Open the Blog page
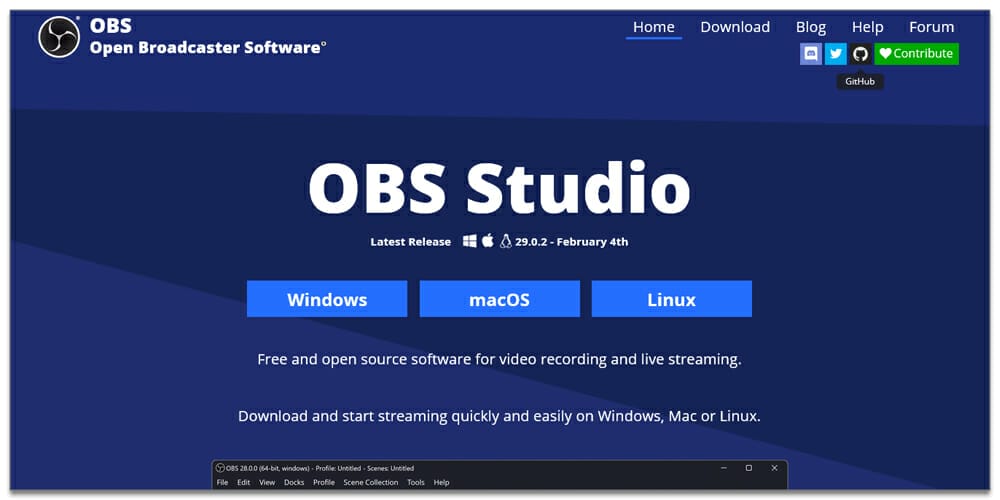The height and width of the screenshot is (500, 1000). pos(811,27)
